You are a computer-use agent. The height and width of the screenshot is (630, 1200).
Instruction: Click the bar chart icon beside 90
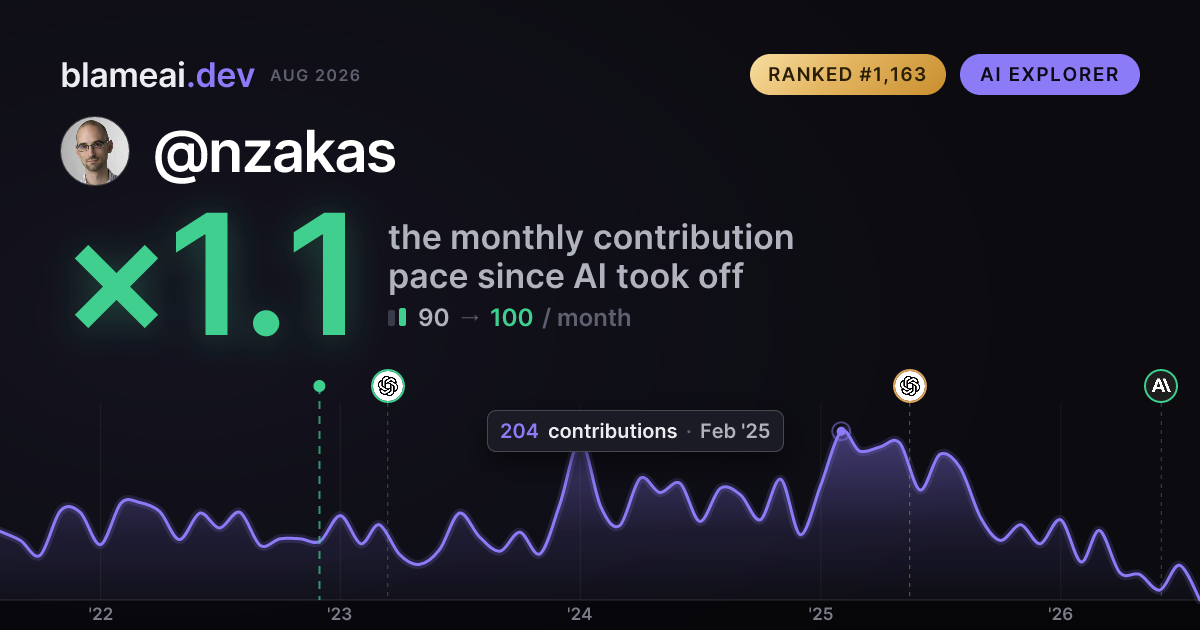397,318
